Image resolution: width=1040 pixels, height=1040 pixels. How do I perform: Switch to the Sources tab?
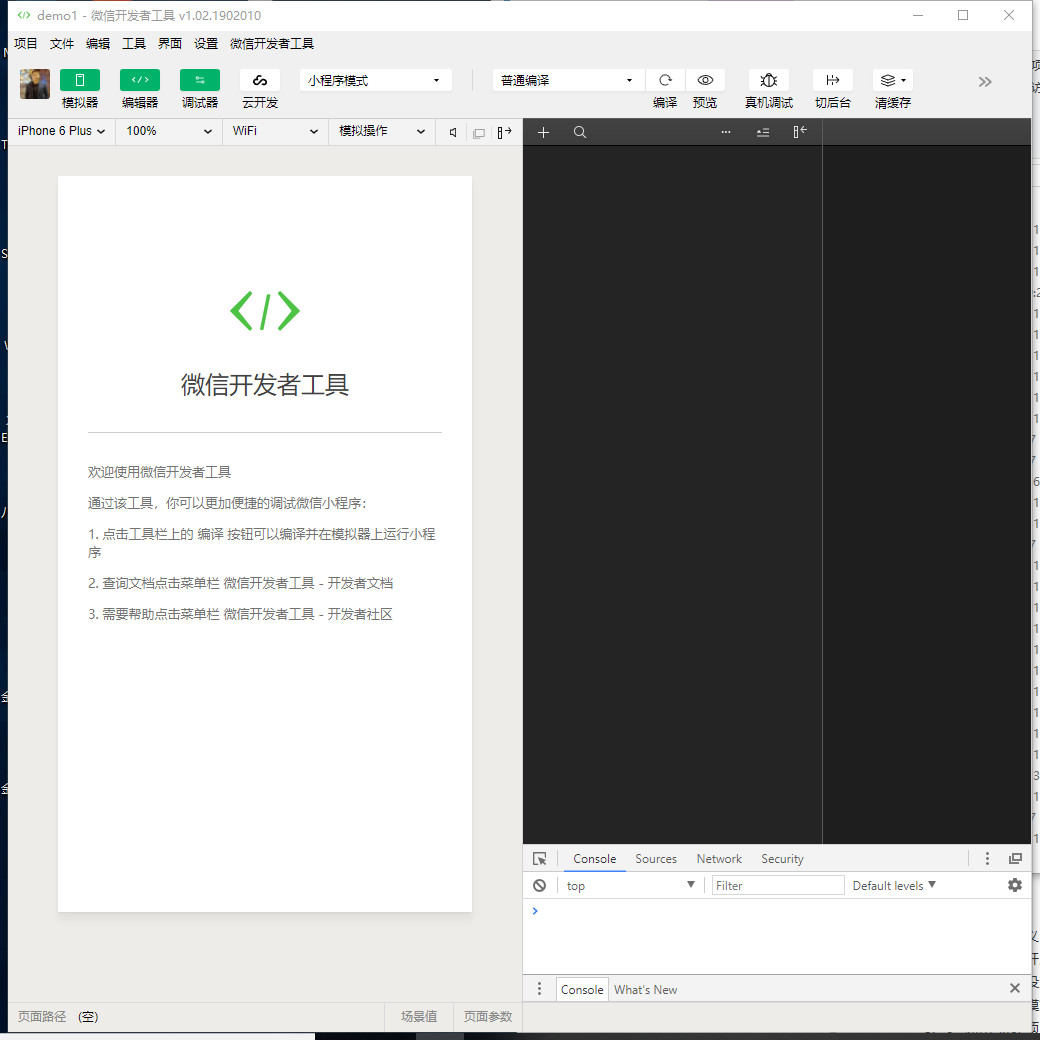click(656, 859)
